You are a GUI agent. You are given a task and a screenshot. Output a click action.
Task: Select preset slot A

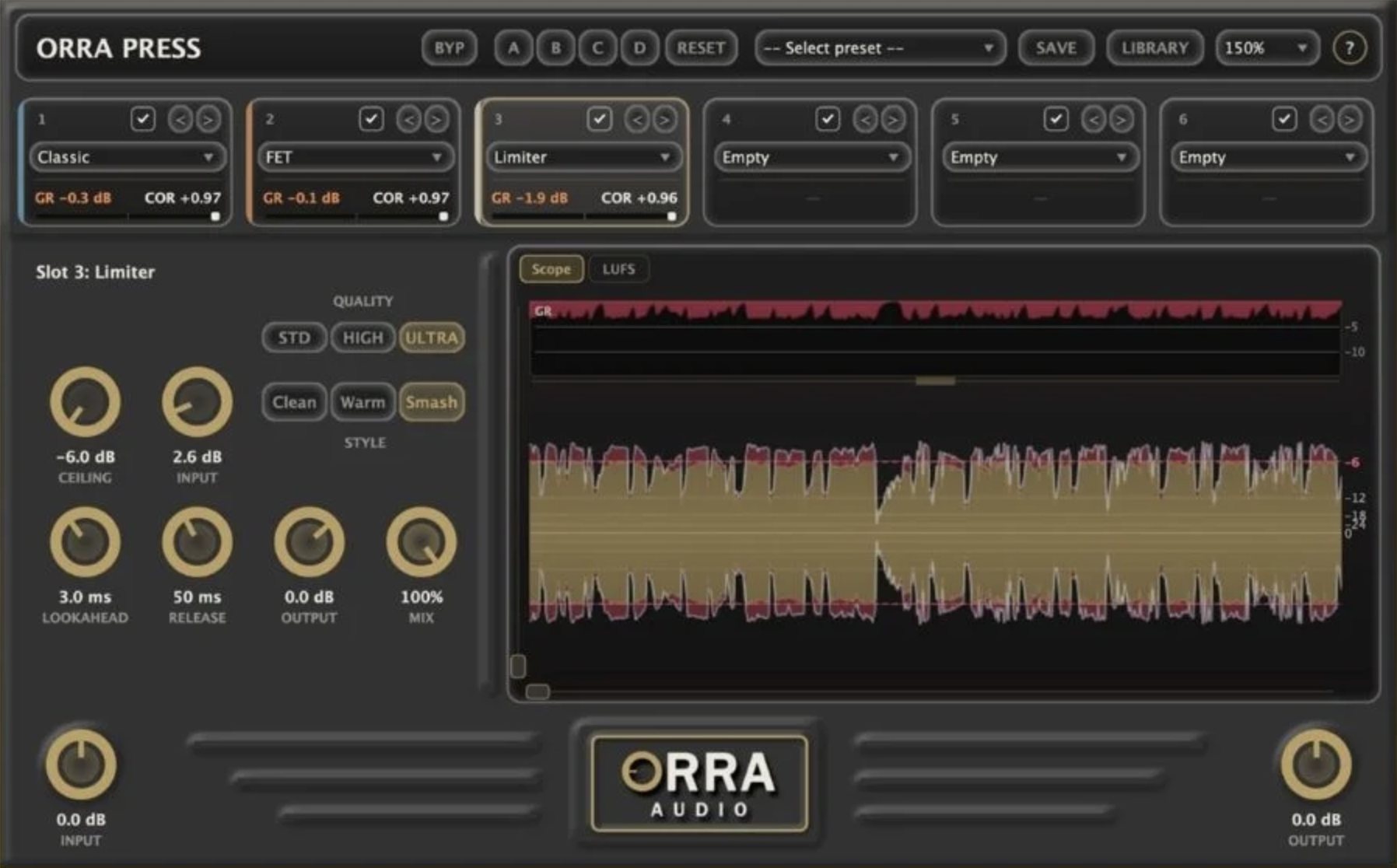click(x=514, y=48)
